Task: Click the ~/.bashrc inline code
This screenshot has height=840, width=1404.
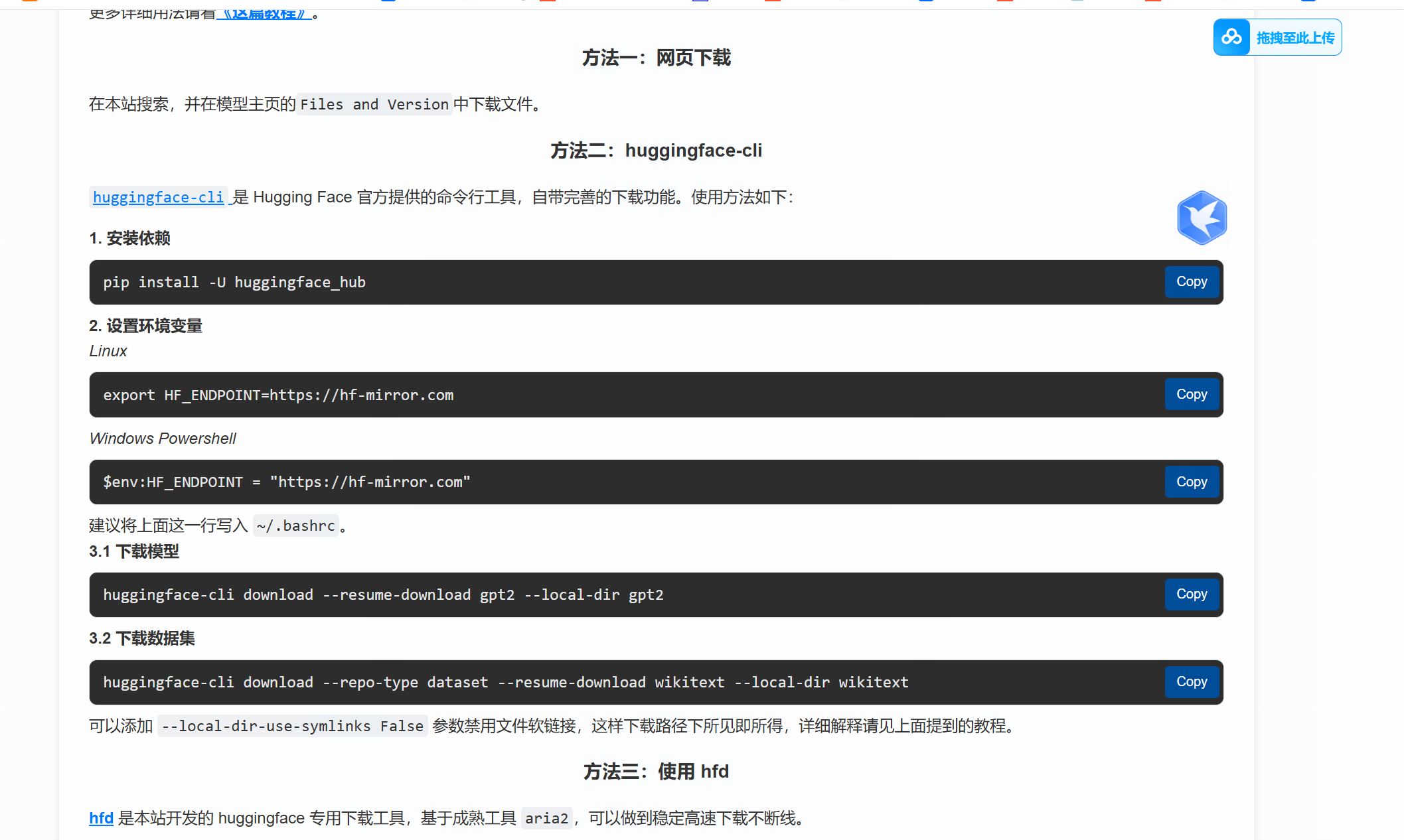Action: 295,526
